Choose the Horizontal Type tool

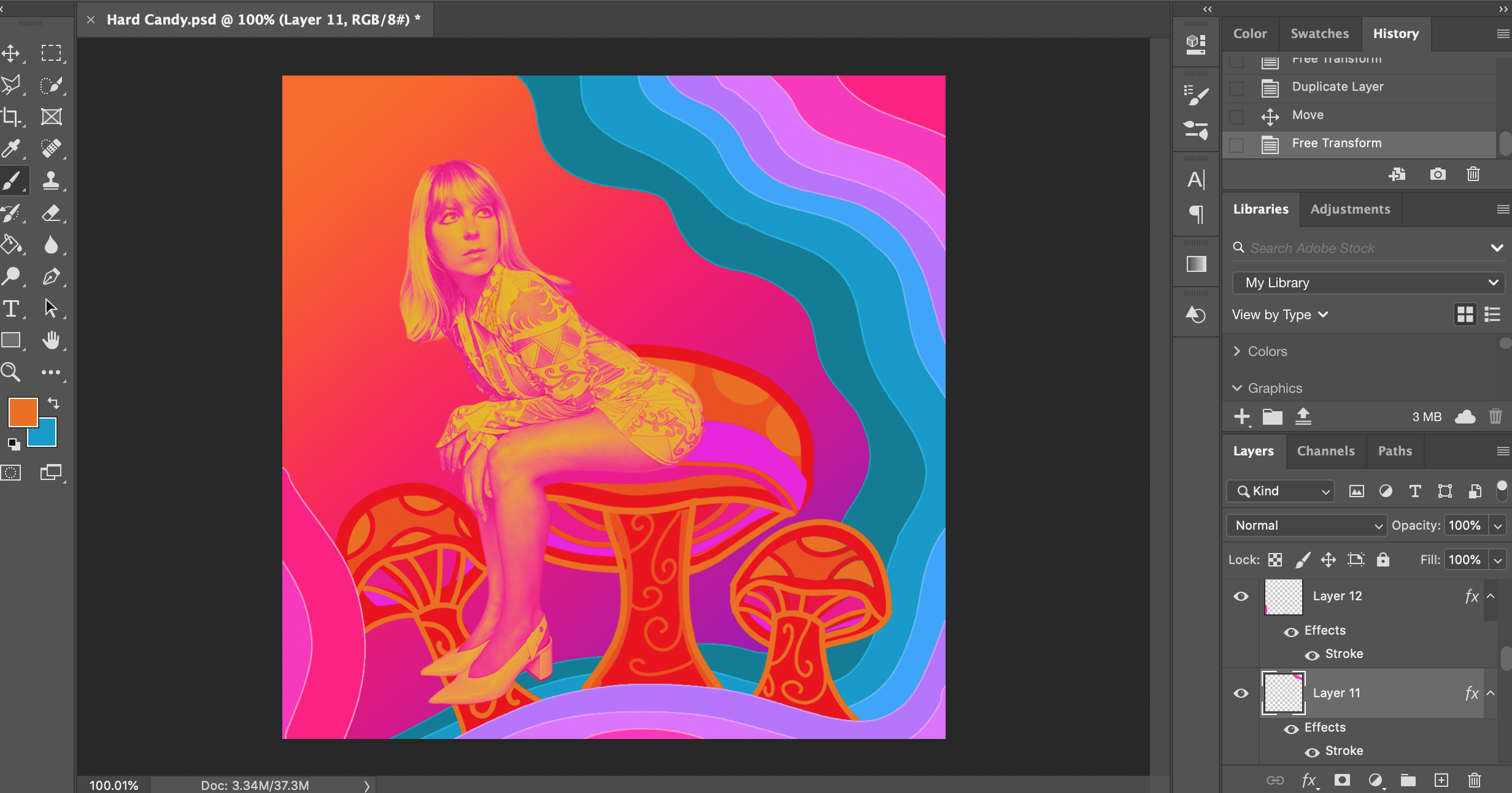point(11,308)
